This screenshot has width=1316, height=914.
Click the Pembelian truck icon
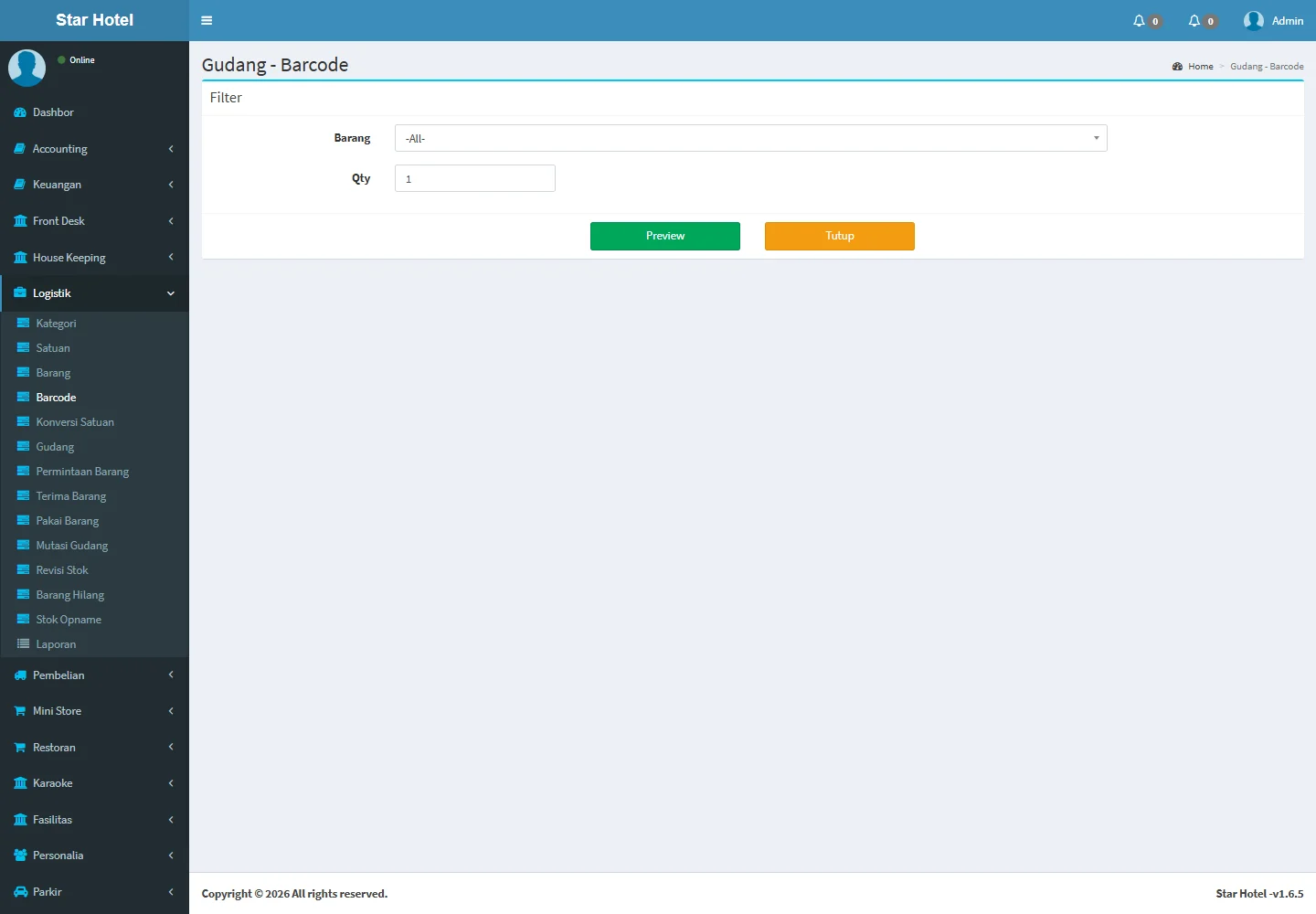(20, 675)
